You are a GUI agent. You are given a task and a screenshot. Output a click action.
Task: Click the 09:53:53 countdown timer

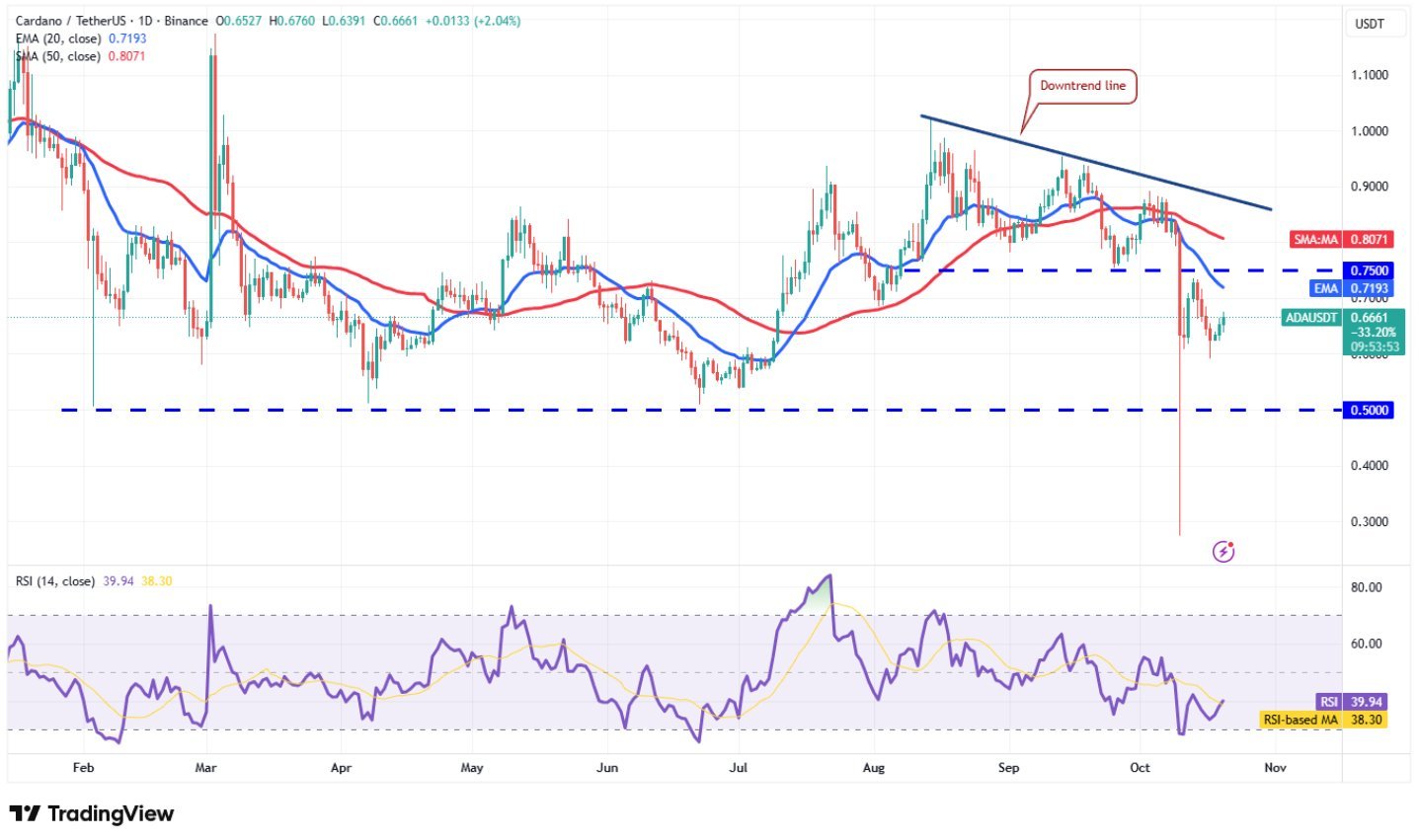[1373, 346]
